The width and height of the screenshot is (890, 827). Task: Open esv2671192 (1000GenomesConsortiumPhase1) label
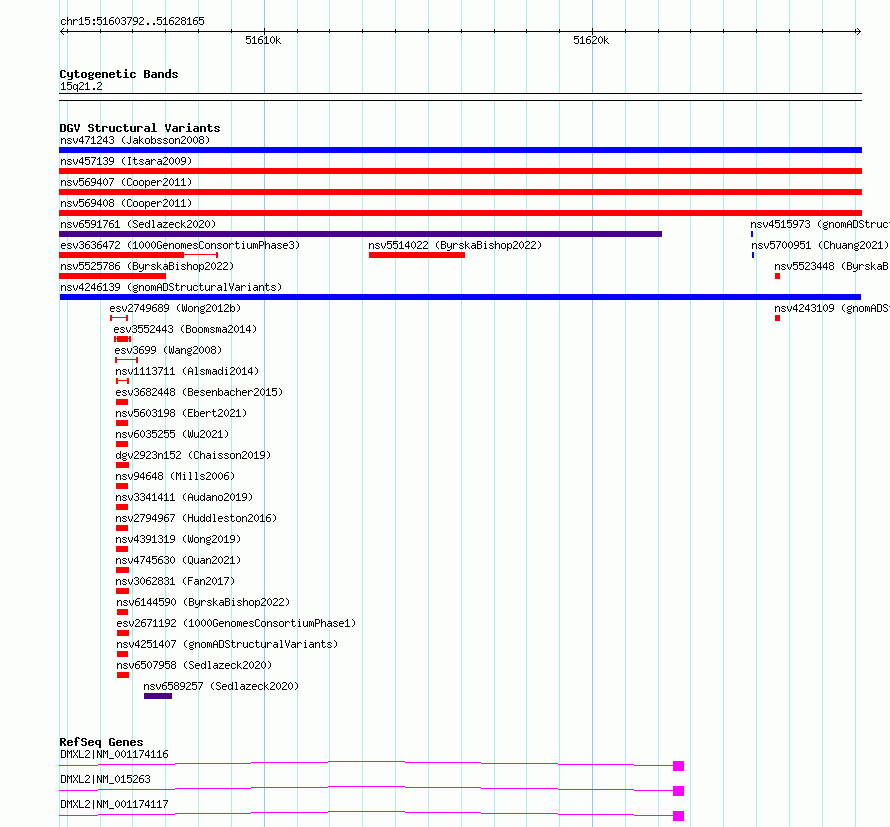pos(236,623)
